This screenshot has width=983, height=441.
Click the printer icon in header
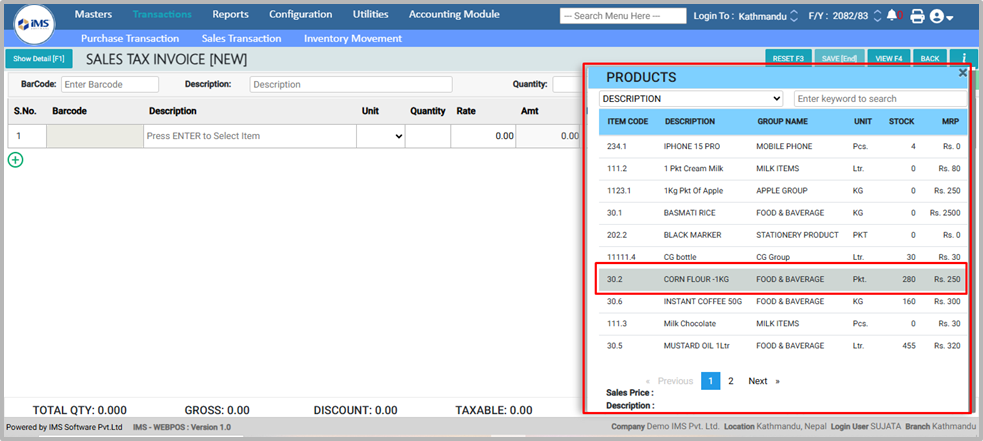coord(917,16)
